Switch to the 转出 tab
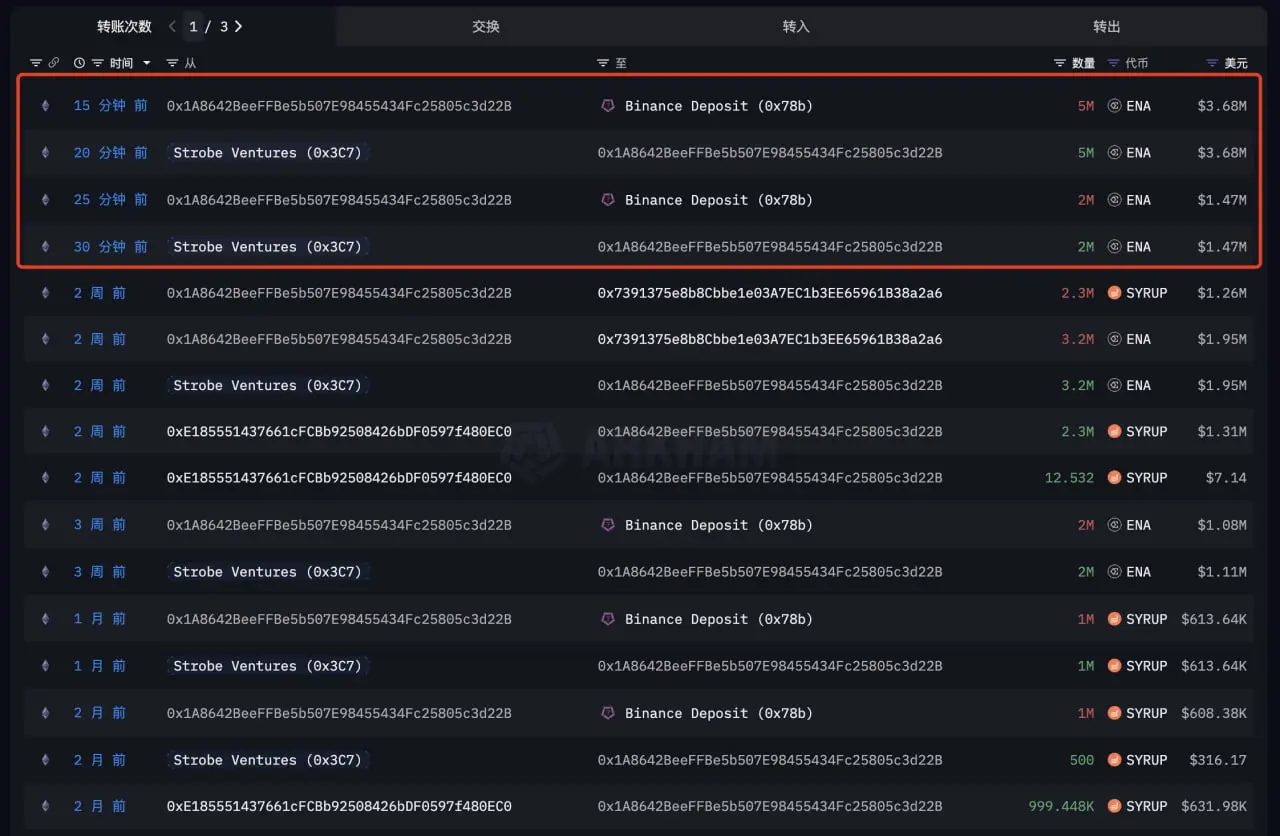 (x=1107, y=27)
